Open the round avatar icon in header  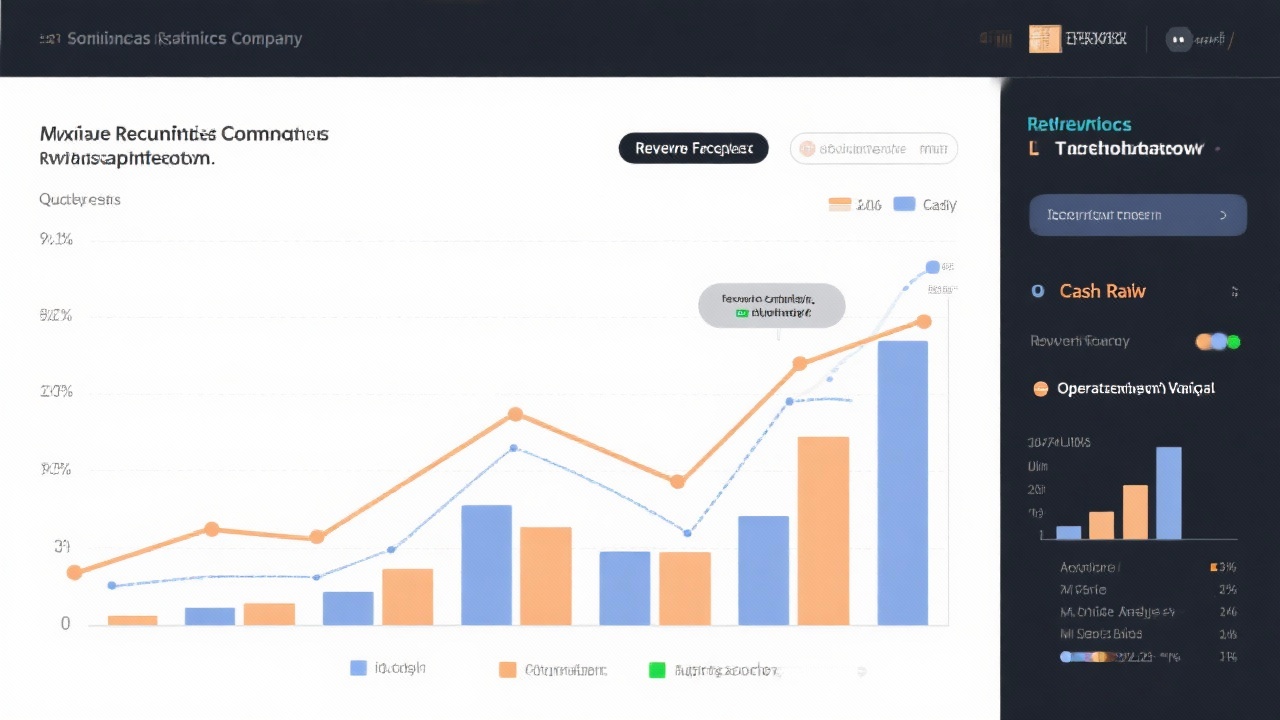tap(1177, 40)
